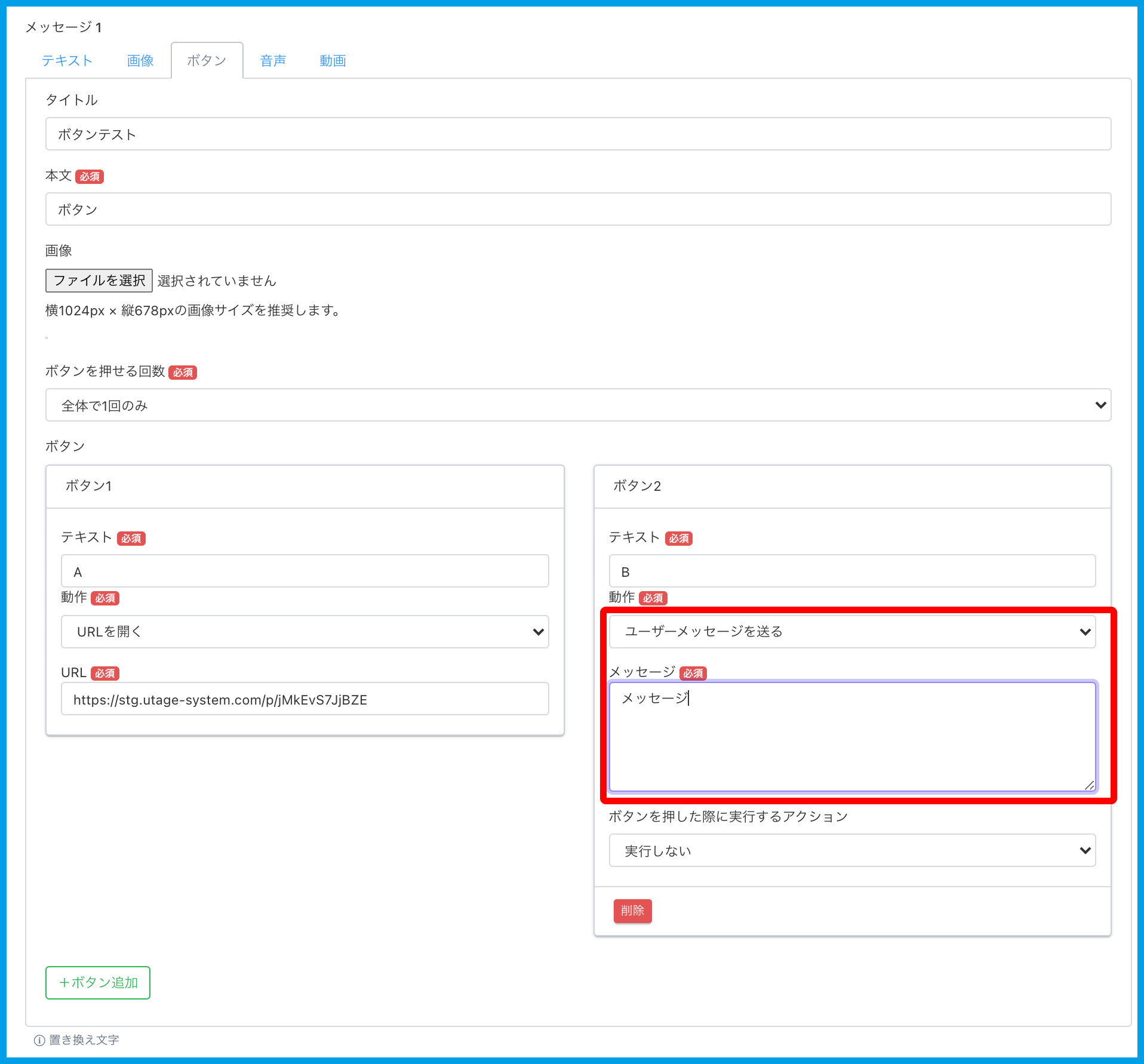Click the +ボタン追加 button

[x=98, y=982]
